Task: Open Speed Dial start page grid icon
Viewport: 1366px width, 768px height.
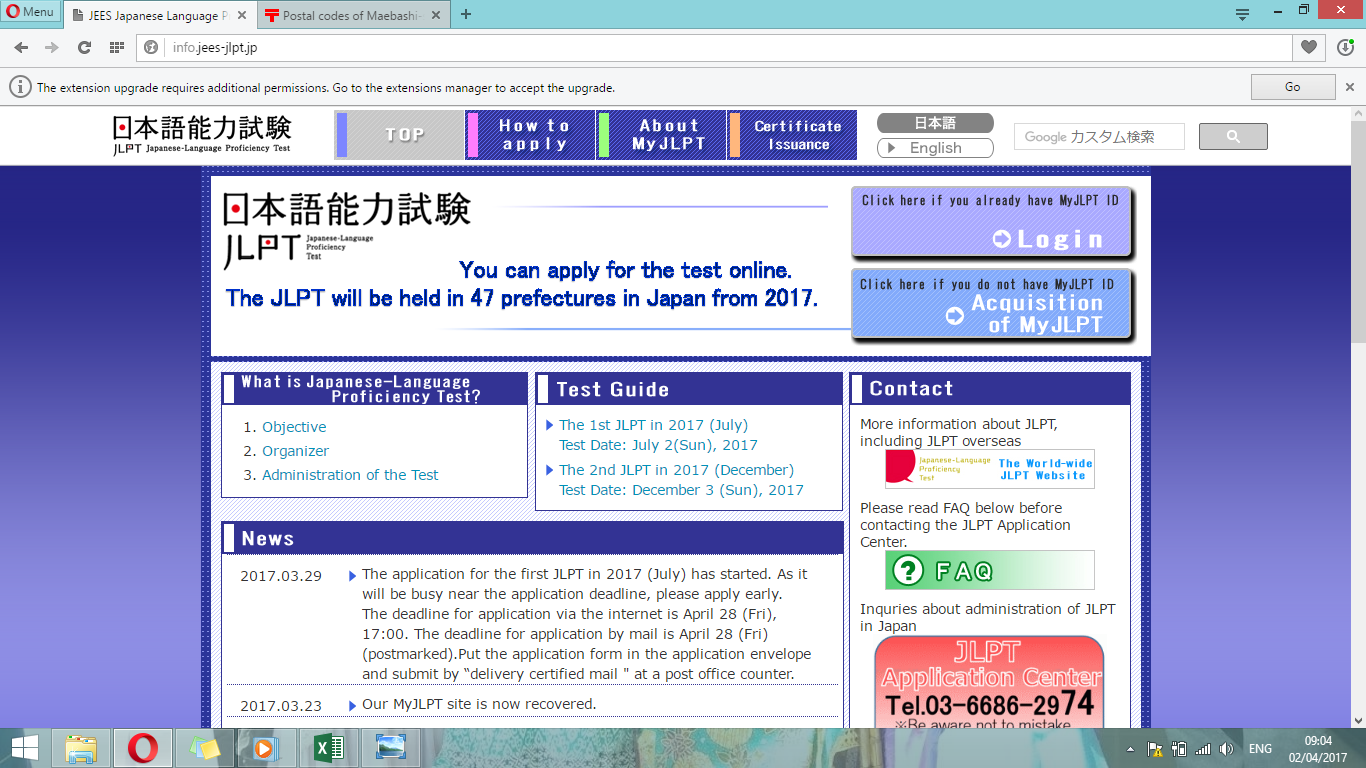Action: coord(116,47)
